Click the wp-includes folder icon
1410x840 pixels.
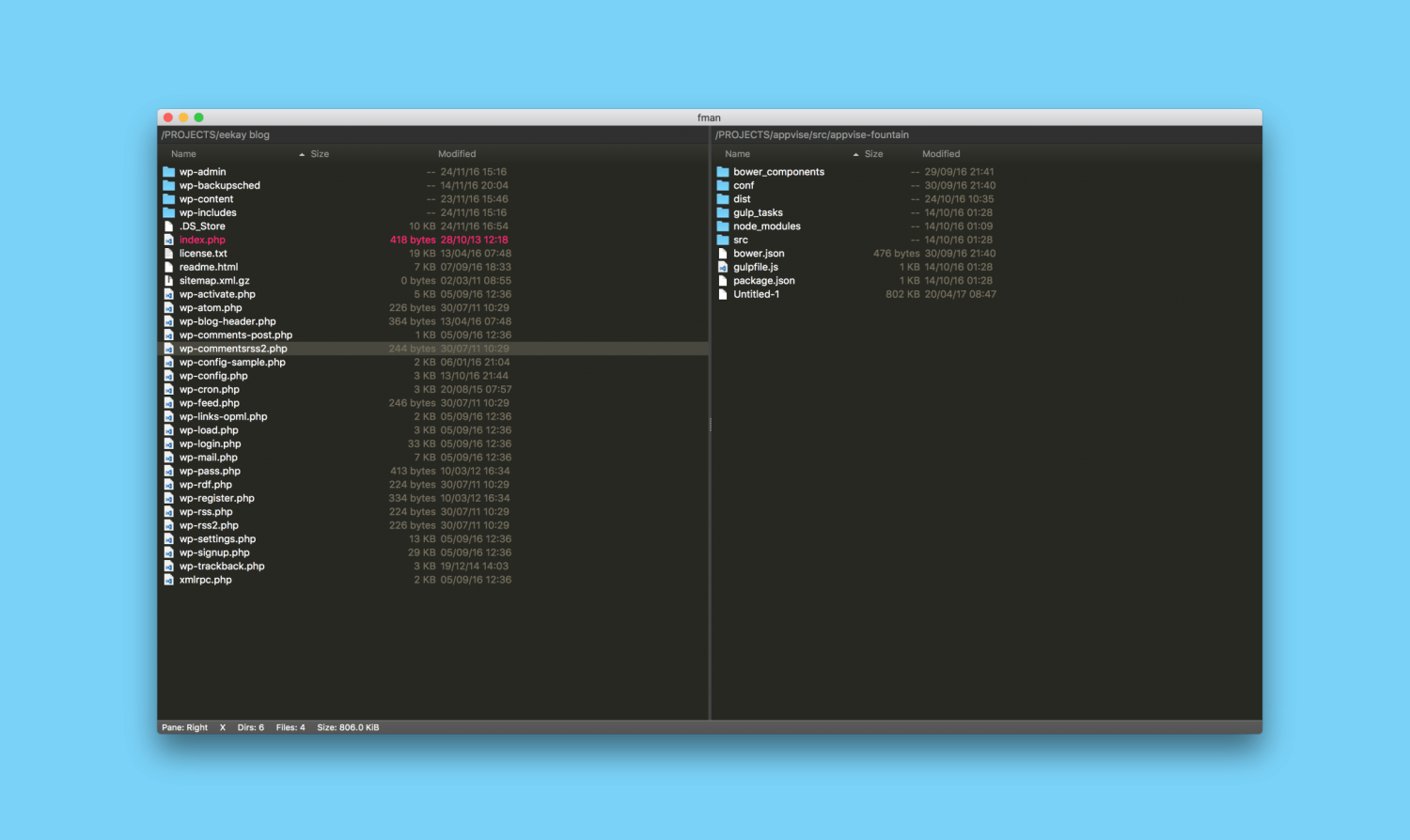169,212
